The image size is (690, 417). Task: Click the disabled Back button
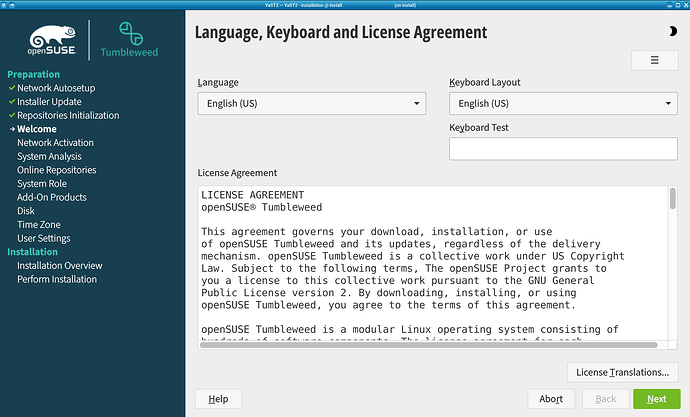[606, 399]
